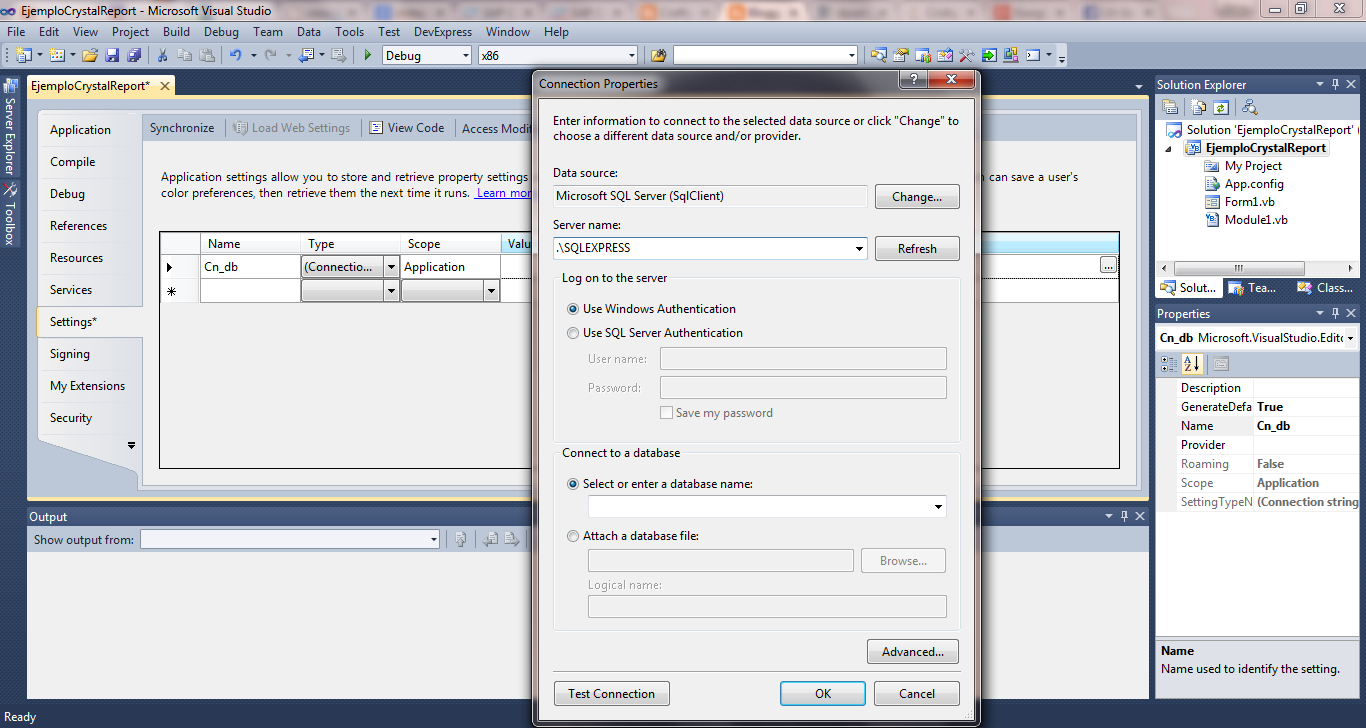Screen dimensions: 1366x728
Task: Open the Toolbox side tab
Action: tap(10, 212)
